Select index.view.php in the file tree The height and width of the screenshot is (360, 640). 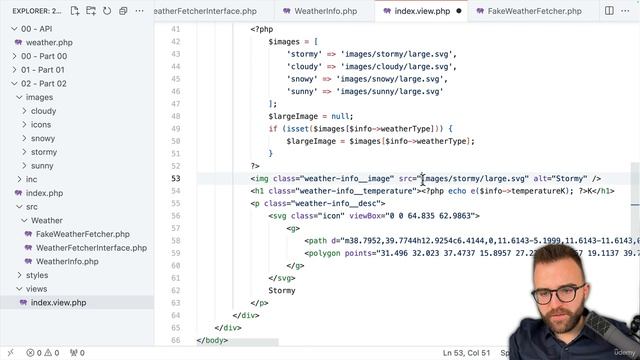coord(58,303)
